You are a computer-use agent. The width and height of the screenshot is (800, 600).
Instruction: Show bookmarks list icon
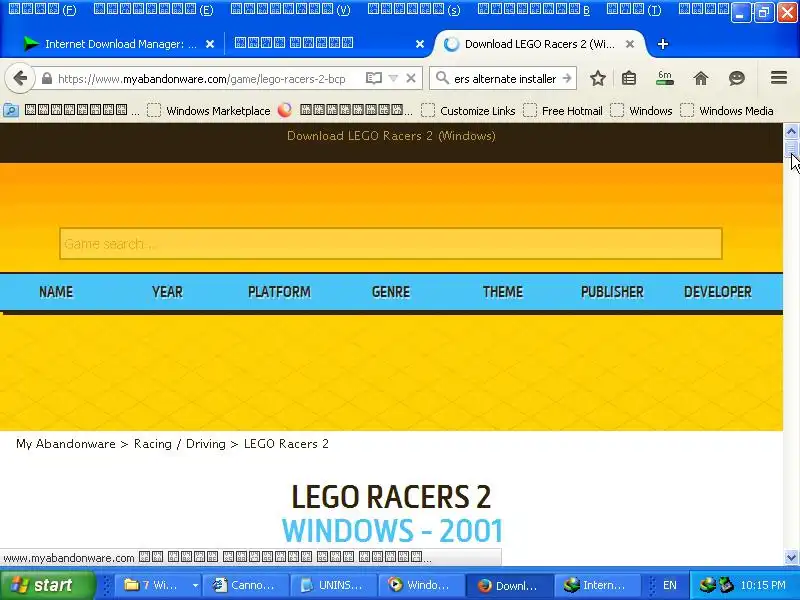[x=629, y=79]
